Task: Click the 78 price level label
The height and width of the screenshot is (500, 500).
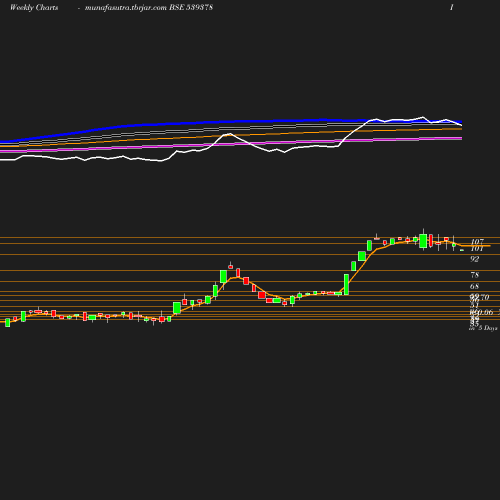Action: tap(475, 275)
